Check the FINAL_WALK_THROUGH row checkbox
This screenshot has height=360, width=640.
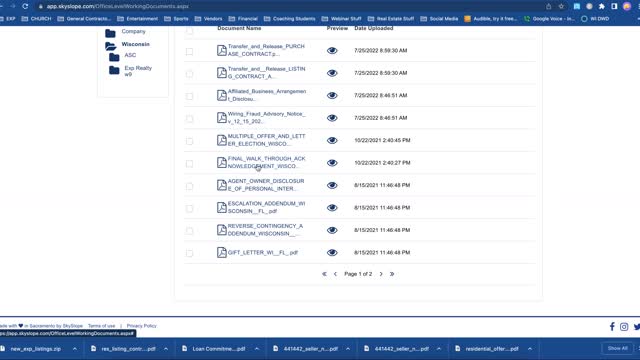click(189, 164)
